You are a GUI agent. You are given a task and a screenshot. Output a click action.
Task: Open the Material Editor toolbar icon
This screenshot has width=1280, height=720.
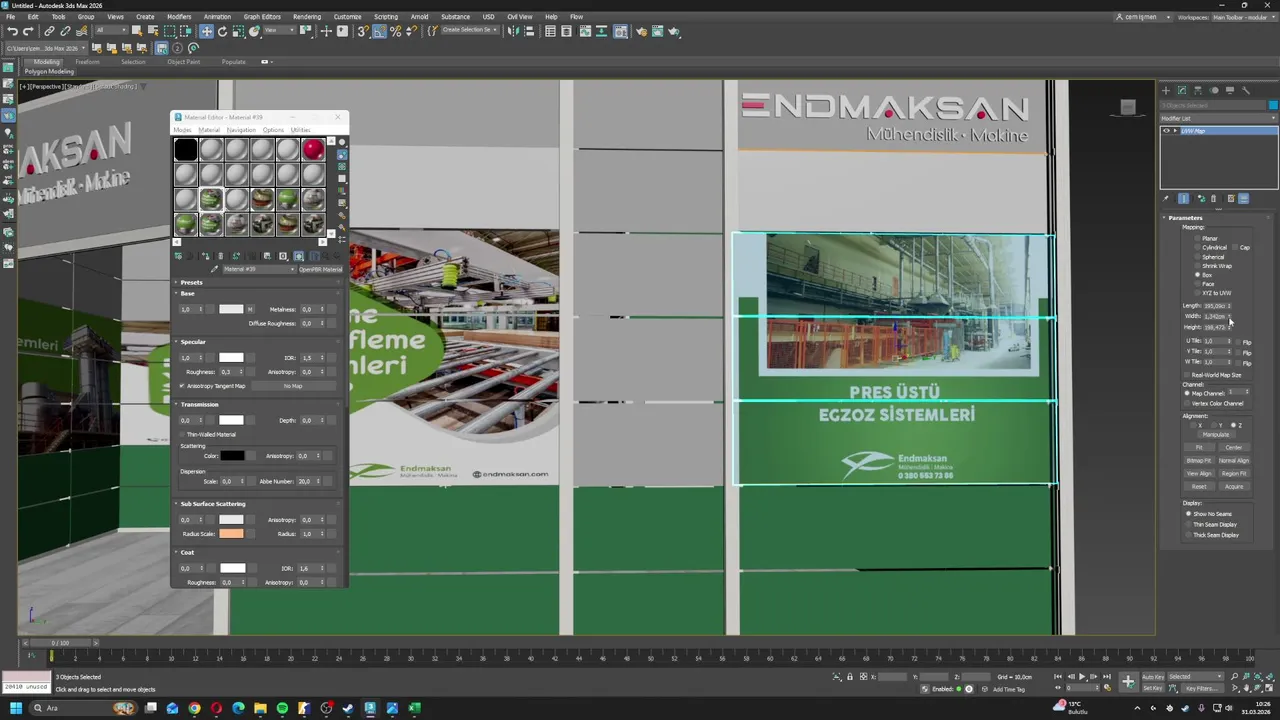[x=621, y=31]
